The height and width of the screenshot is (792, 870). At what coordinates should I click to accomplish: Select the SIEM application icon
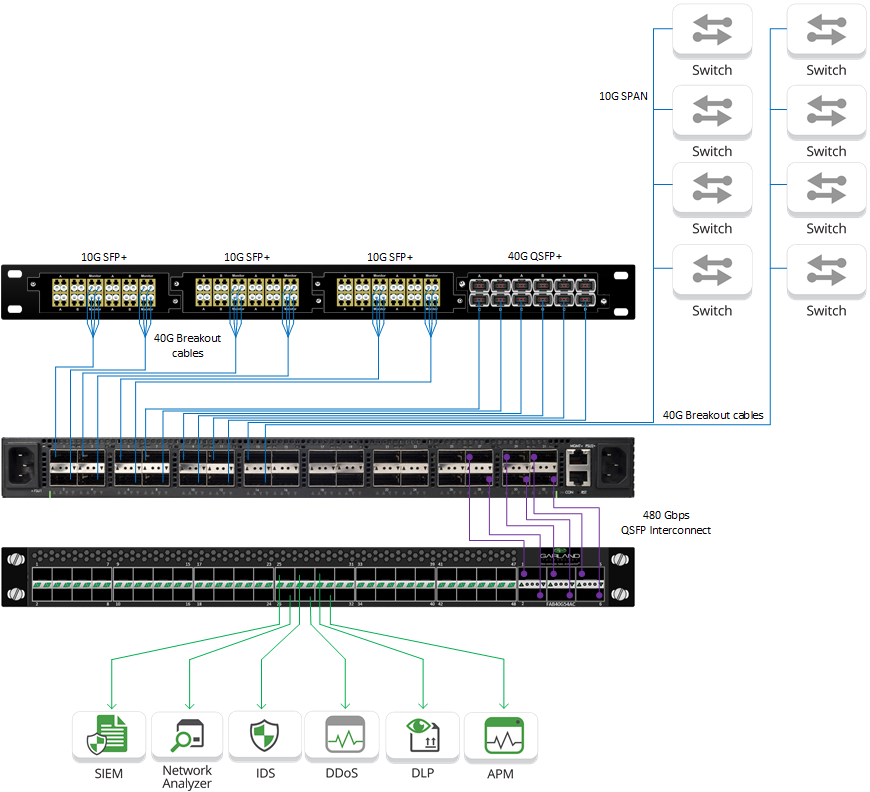(x=107, y=734)
